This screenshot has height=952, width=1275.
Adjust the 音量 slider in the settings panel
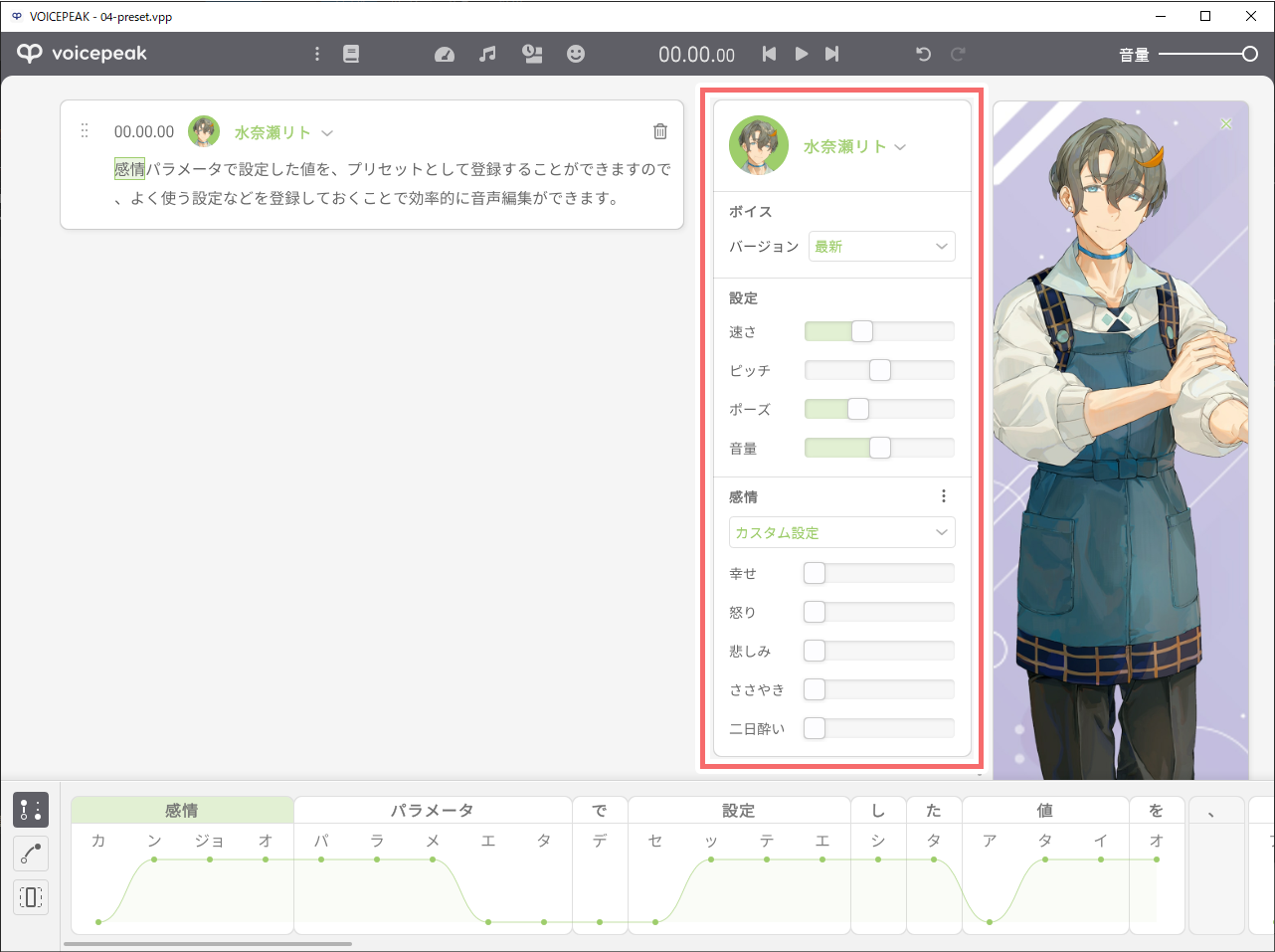tap(879, 448)
